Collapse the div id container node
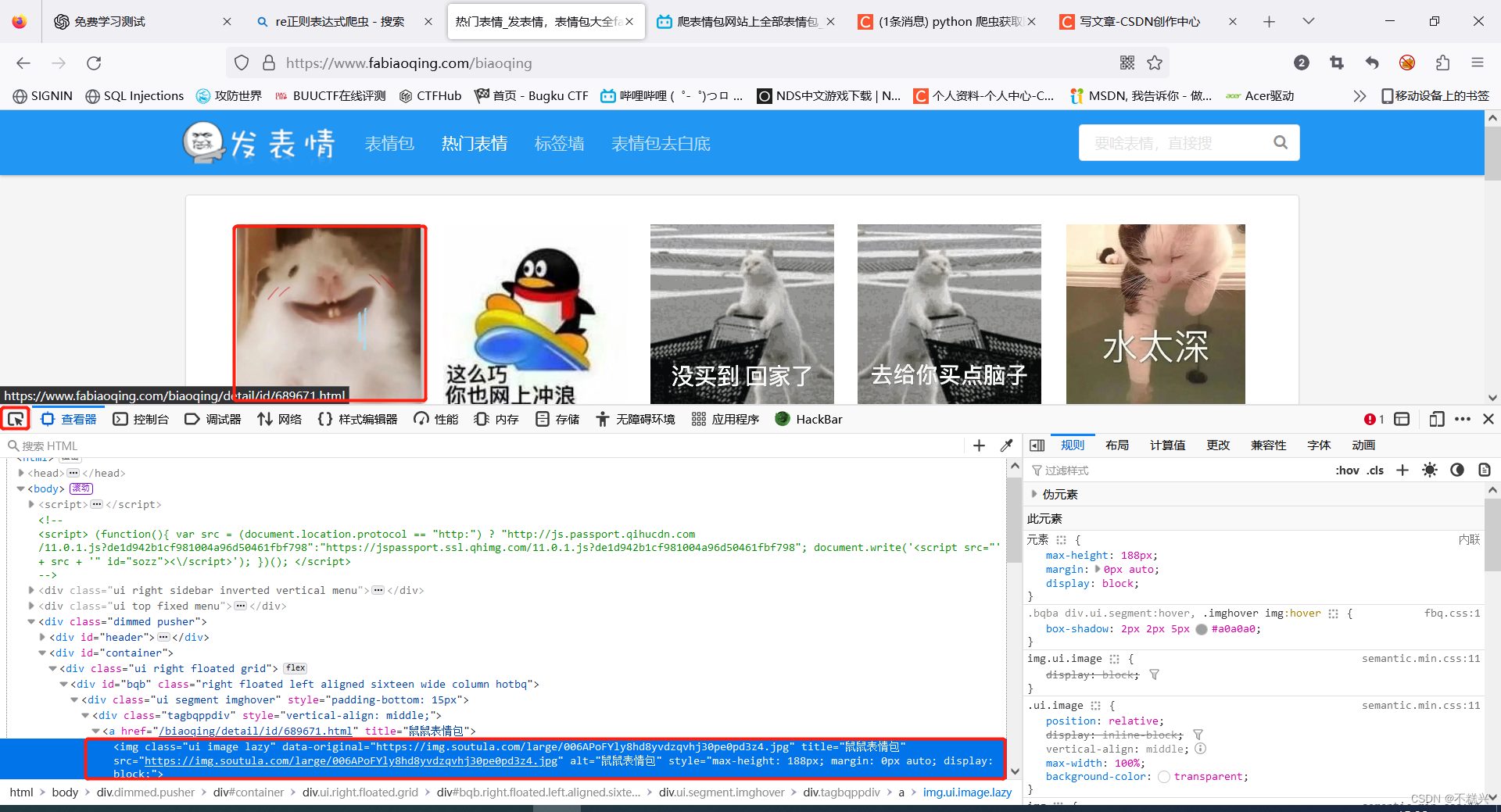The width and height of the screenshot is (1501, 812). (x=42, y=653)
